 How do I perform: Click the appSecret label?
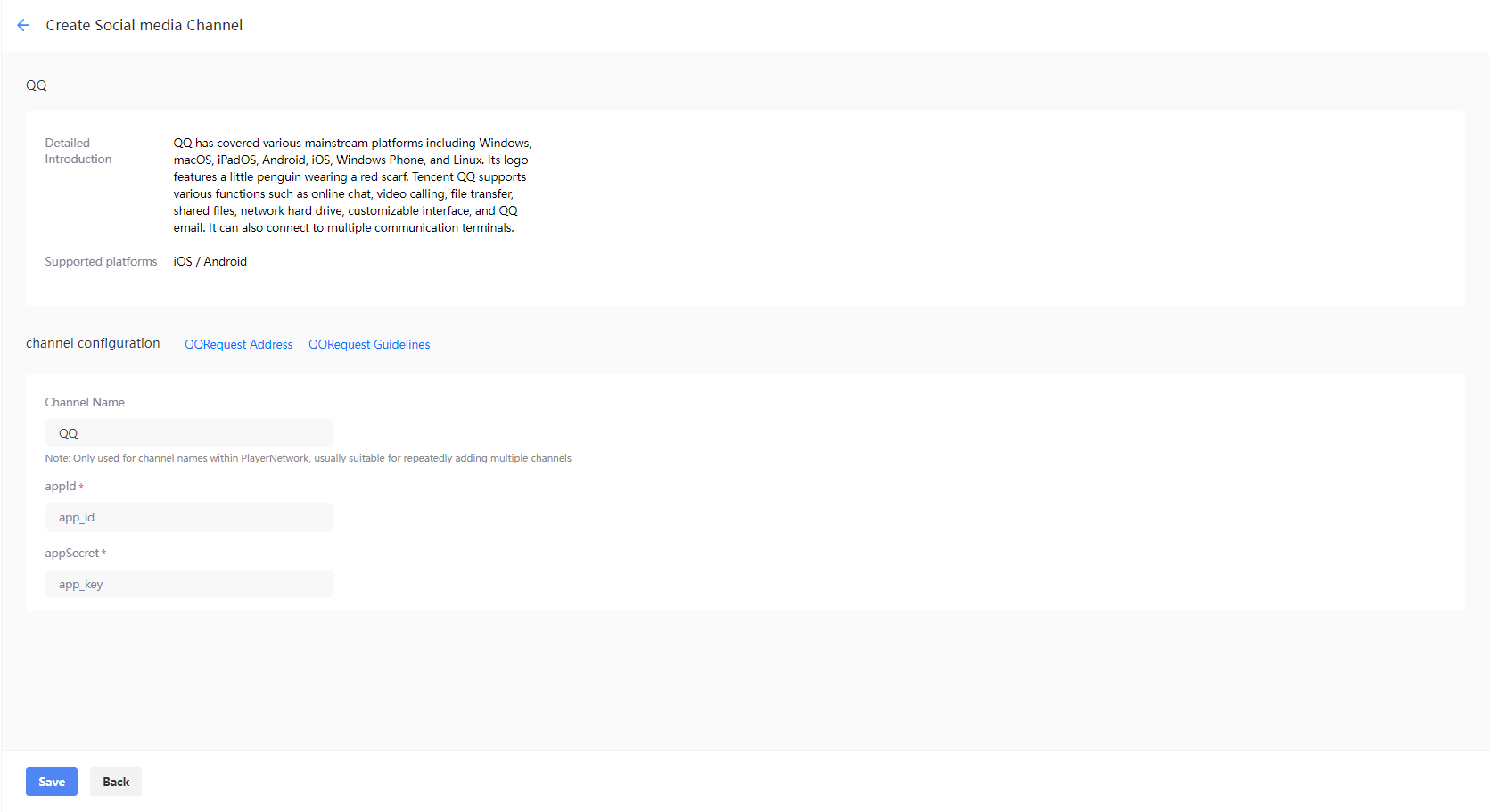[72, 553]
